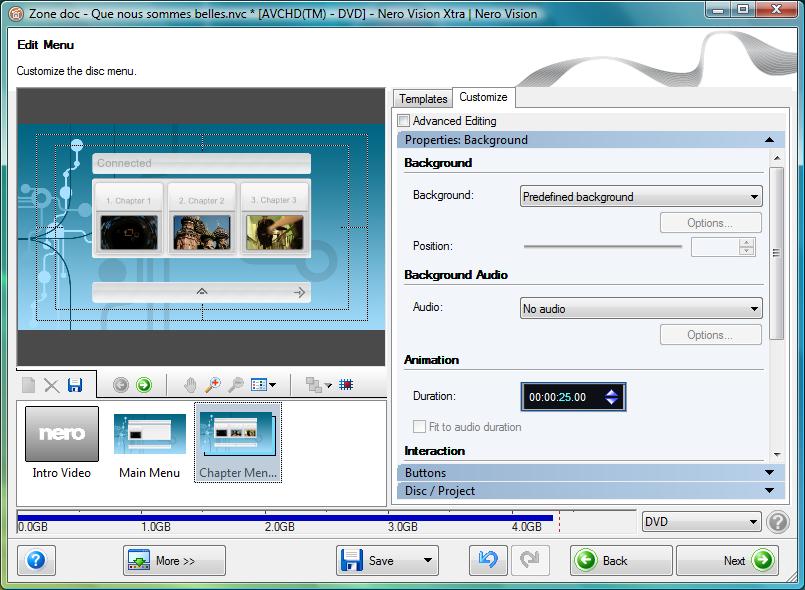Expand the Disc / Project section

coord(590,490)
